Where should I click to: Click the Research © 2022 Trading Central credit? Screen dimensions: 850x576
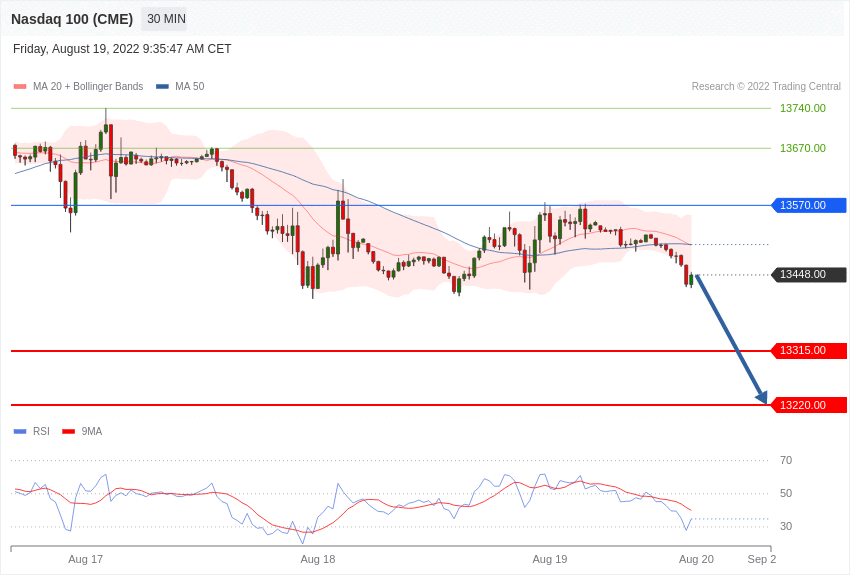(x=766, y=86)
